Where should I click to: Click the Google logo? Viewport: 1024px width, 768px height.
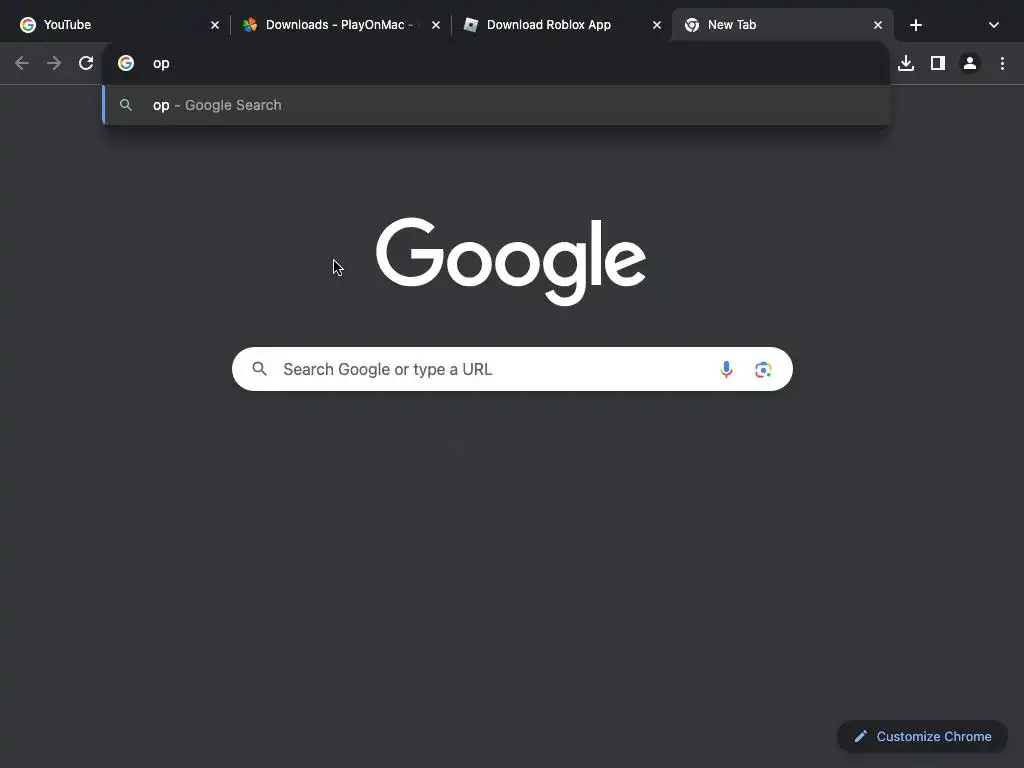[x=511, y=261]
